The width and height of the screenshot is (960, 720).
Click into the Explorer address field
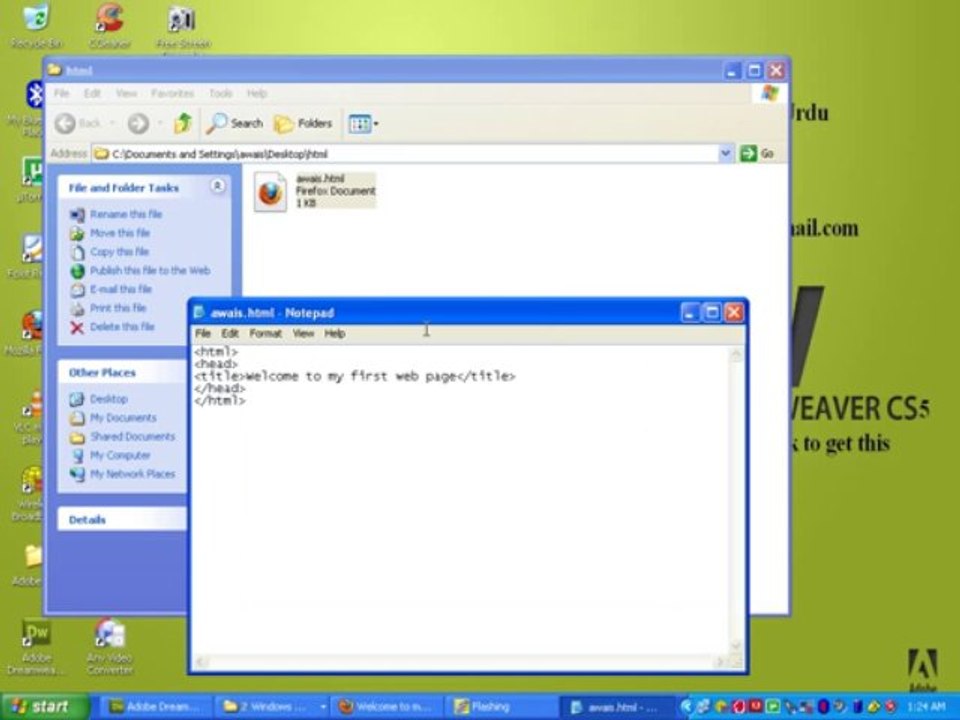point(406,154)
